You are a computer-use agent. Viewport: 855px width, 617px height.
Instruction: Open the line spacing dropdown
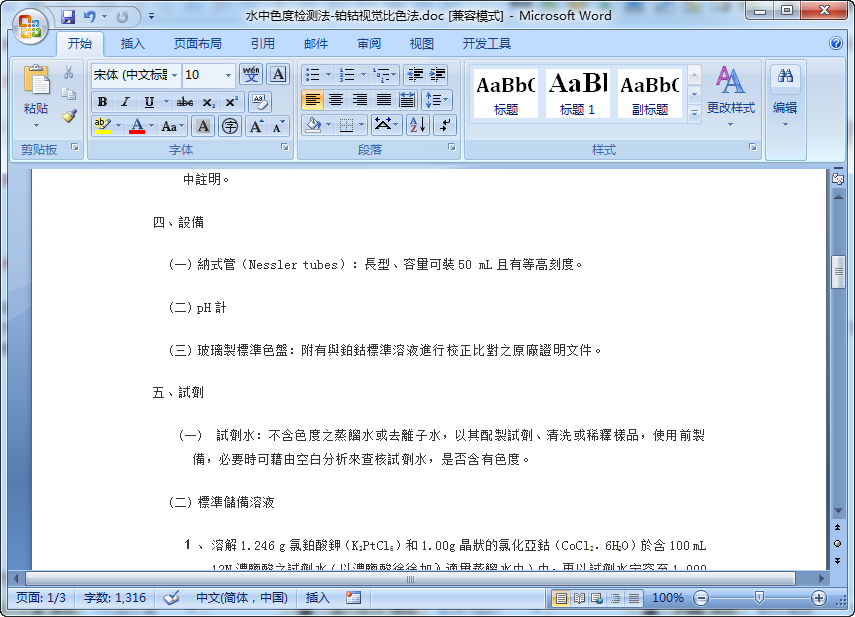(437, 100)
